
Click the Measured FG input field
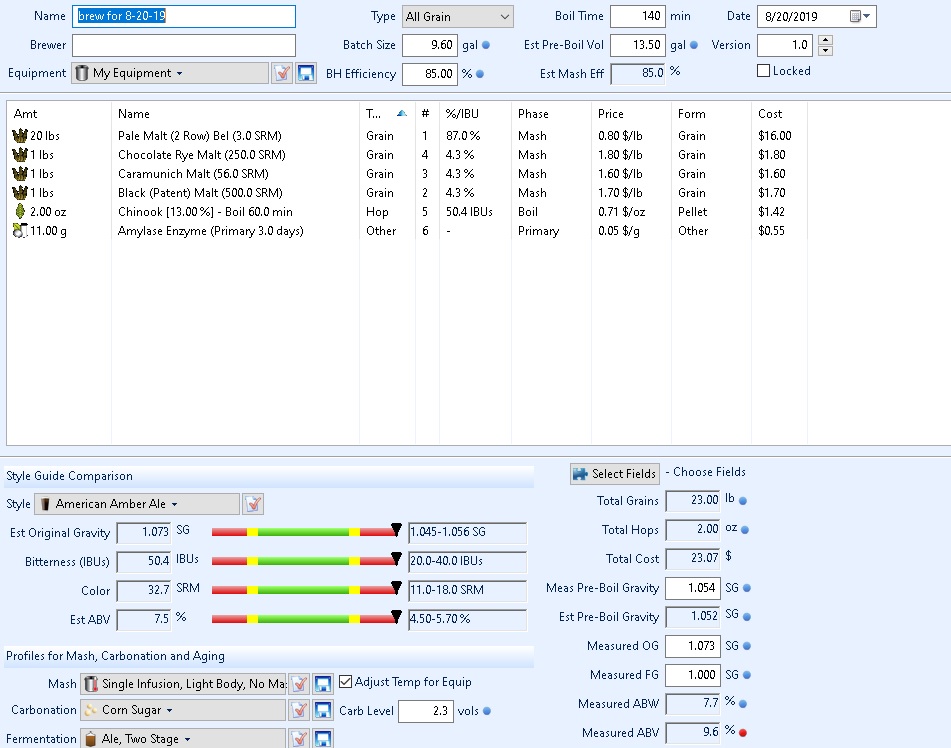point(692,675)
